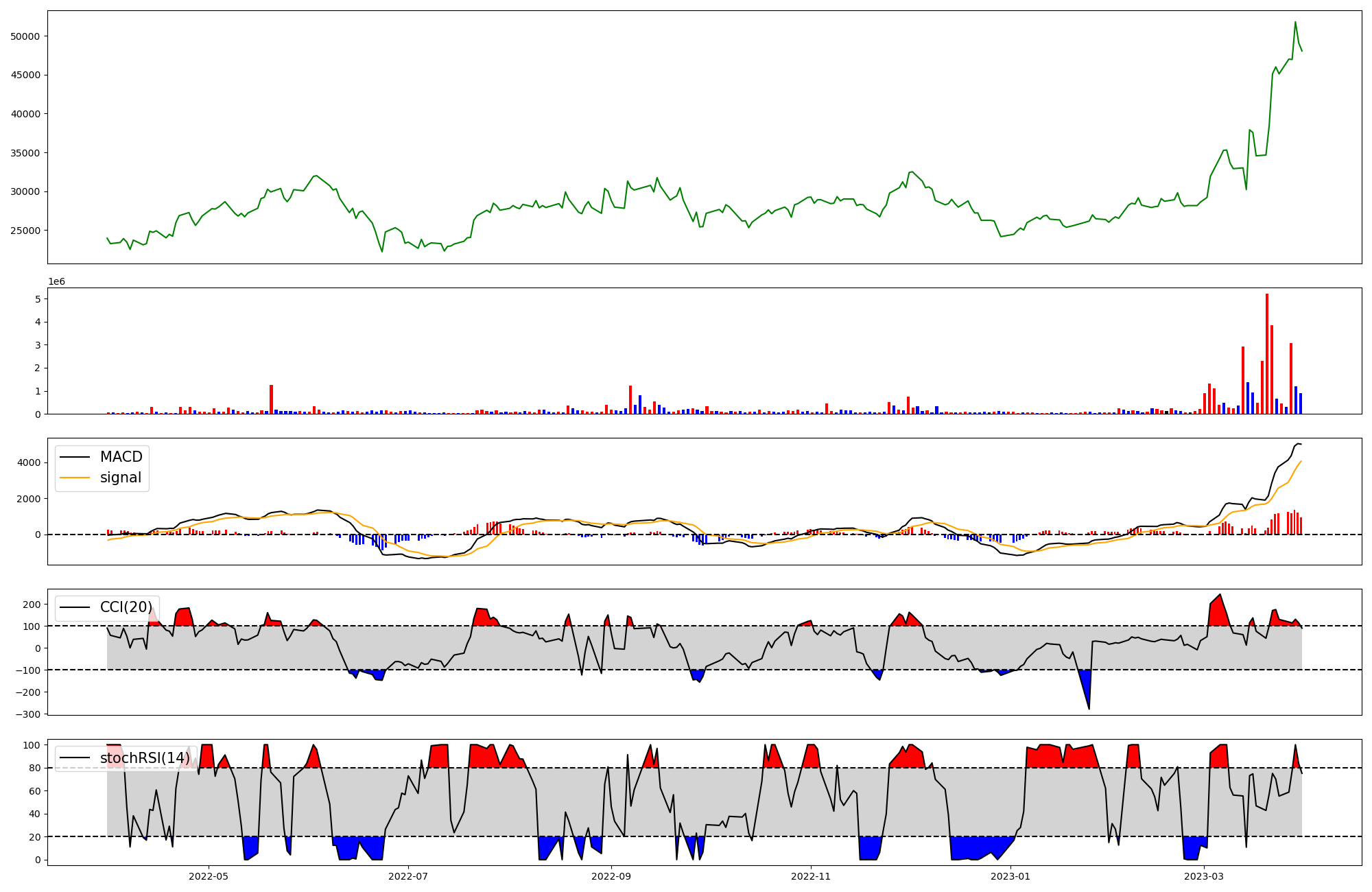Click the CCI(20) legend entry
Viewport: 1372px width, 892px height.
point(126,607)
